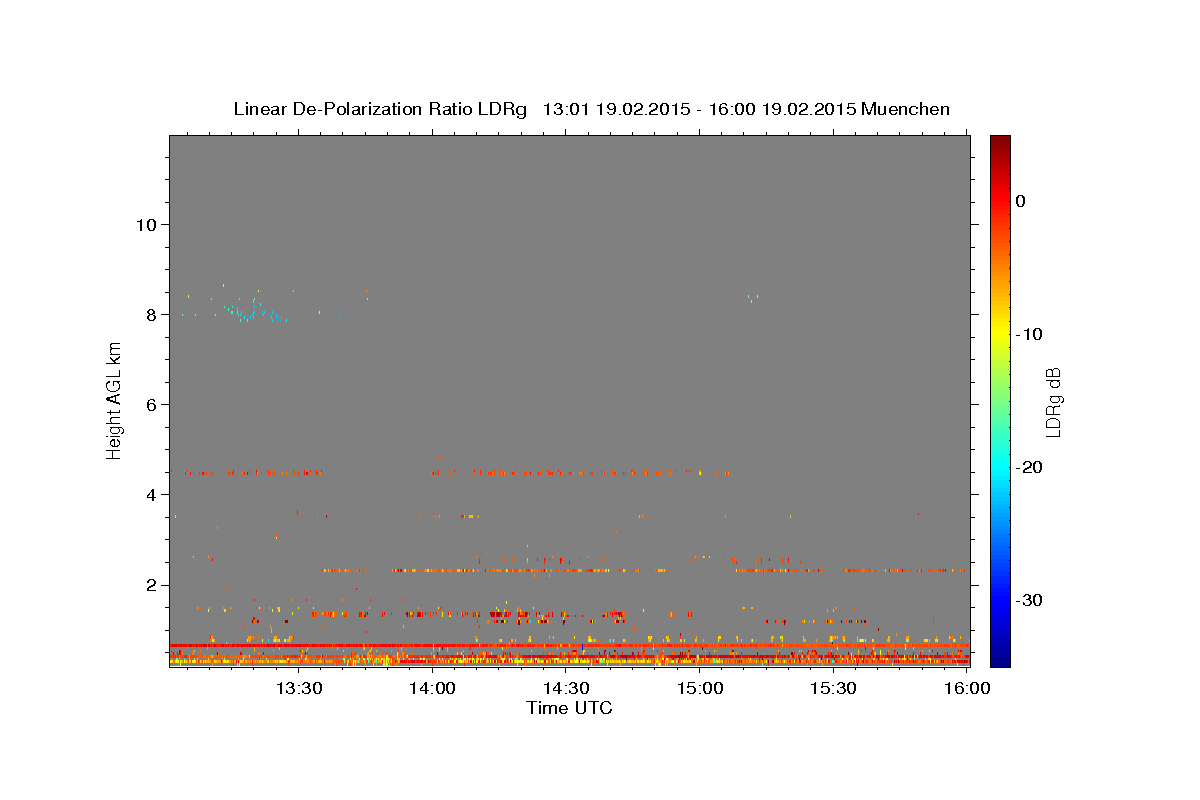Click the colorbar value label -10

click(x=1029, y=334)
